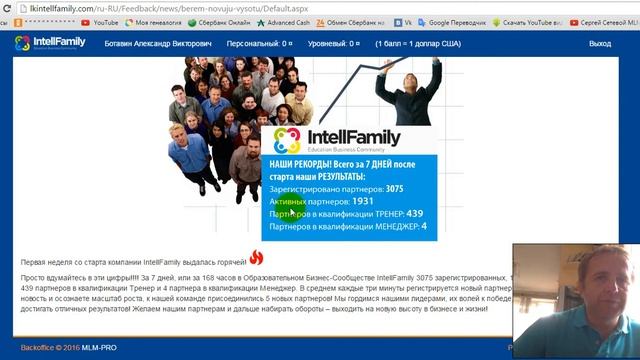The width and height of the screenshot is (640, 360).
Task: Click the page icon beside the URL
Action: tap(23, 9)
